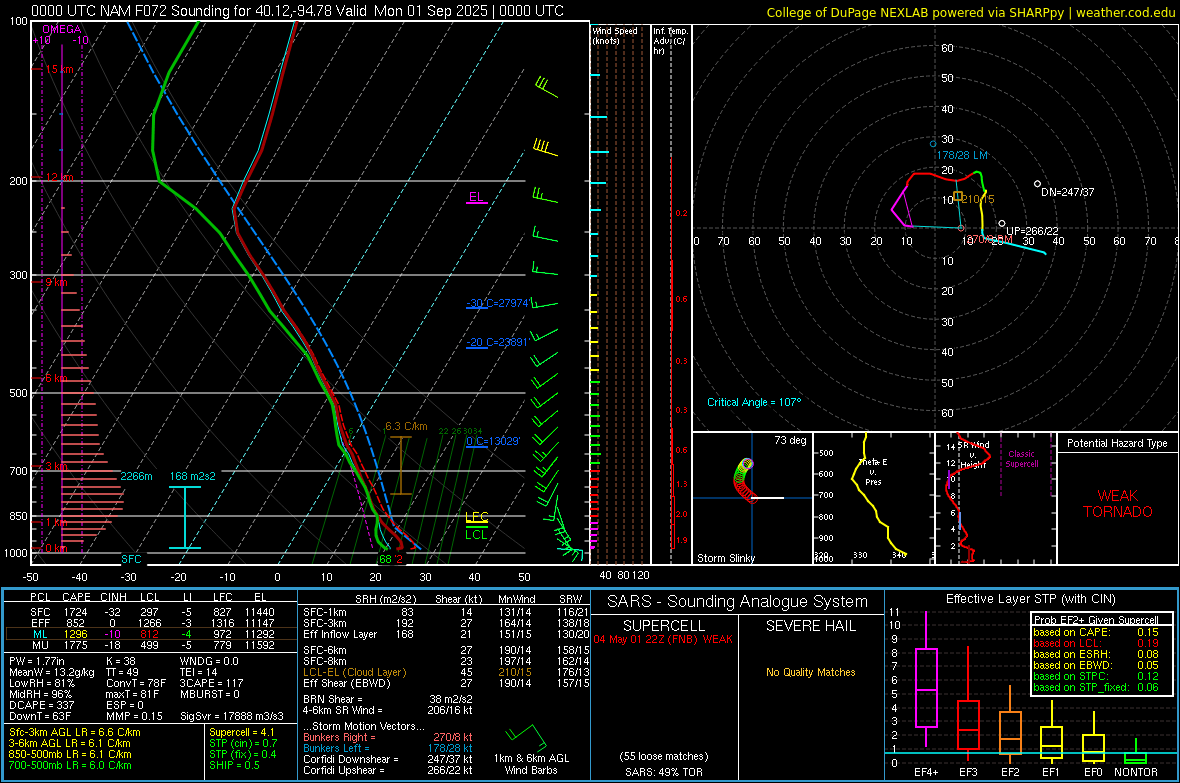Click the No Quality Matches text
The width and height of the screenshot is (1180, 783).
810,672
